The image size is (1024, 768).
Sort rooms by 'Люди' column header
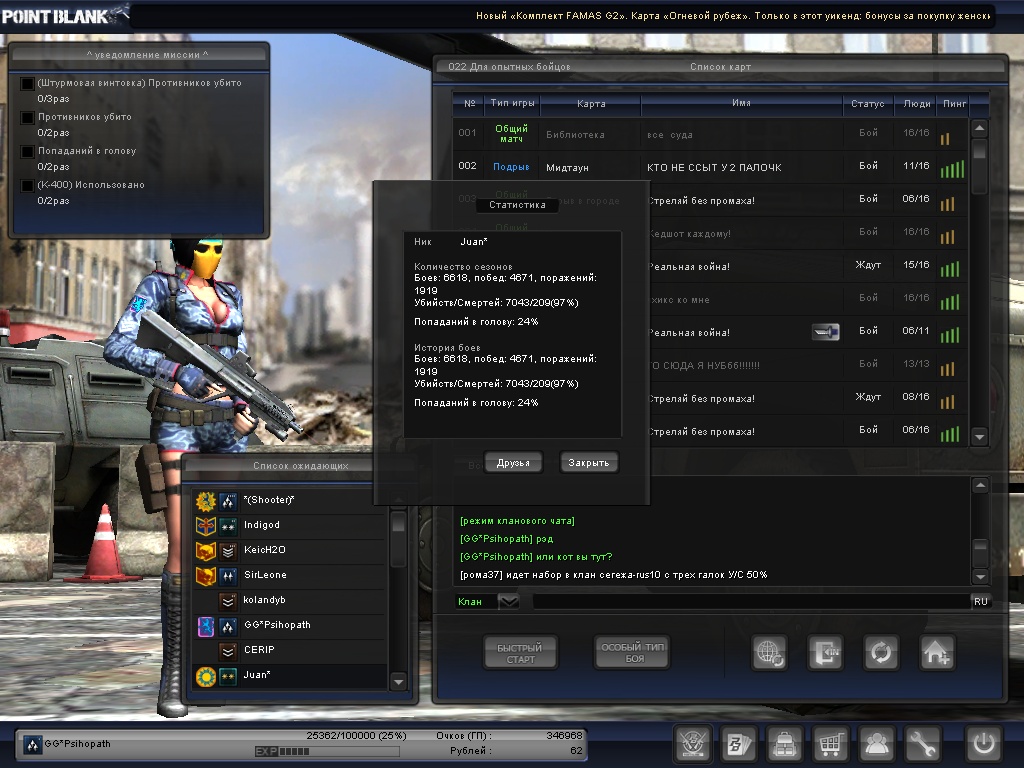pos(916,103)
